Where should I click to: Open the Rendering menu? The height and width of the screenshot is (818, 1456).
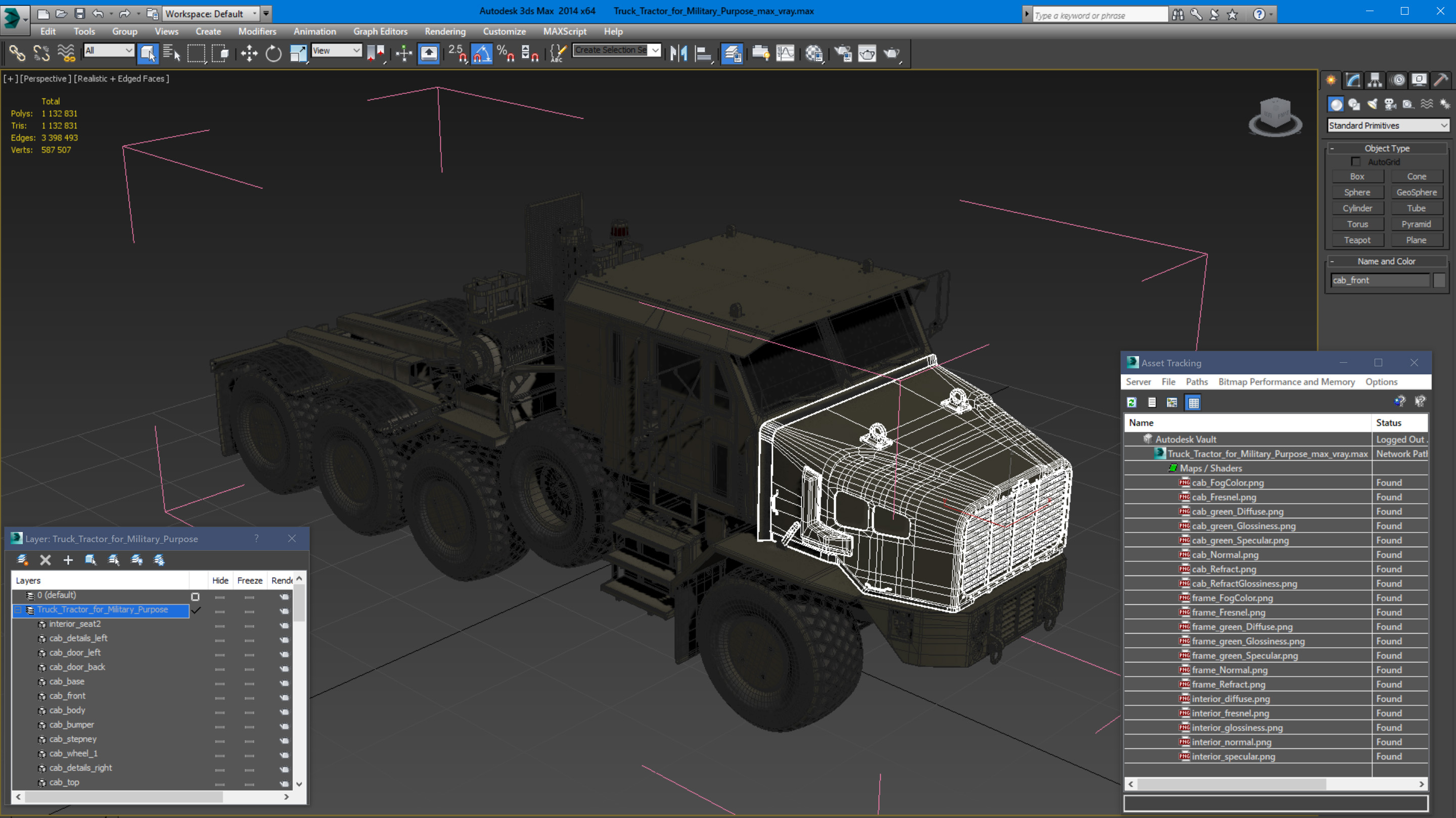pos(445,31)
